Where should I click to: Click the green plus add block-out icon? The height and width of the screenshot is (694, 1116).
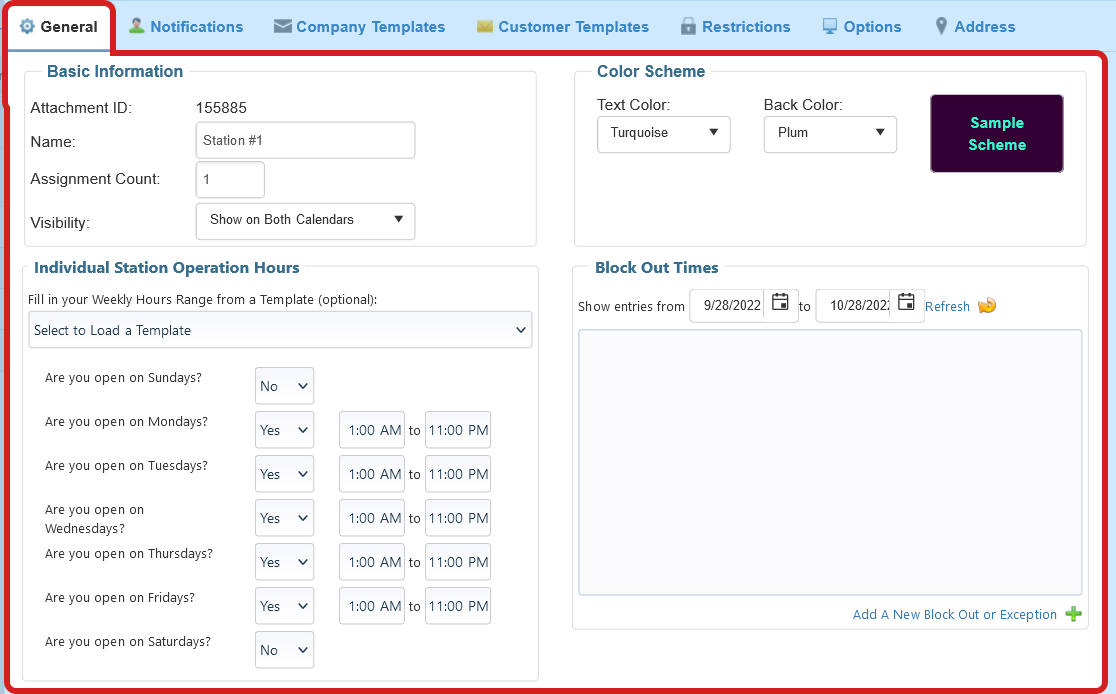pyautogui.click(x=1073, y=614)
